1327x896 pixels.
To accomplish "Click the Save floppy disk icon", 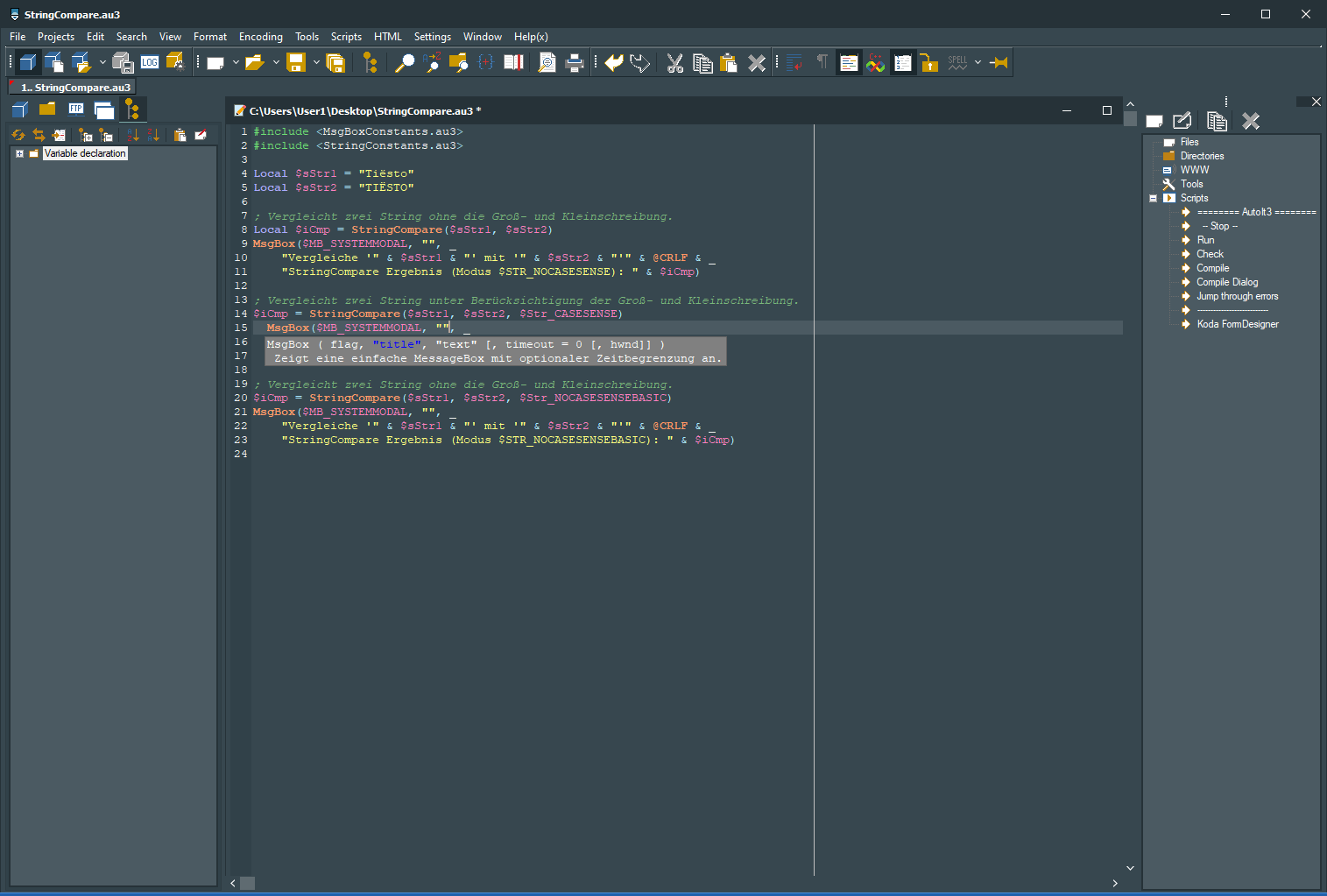I will pos(296,62).
